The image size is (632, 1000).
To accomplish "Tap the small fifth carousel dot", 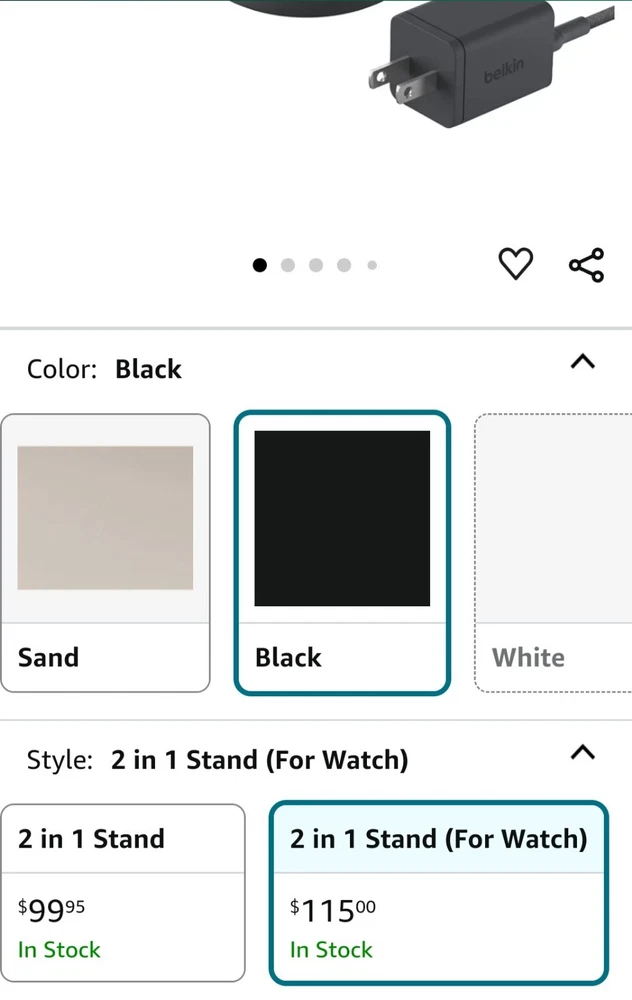I will pos(372,265).
